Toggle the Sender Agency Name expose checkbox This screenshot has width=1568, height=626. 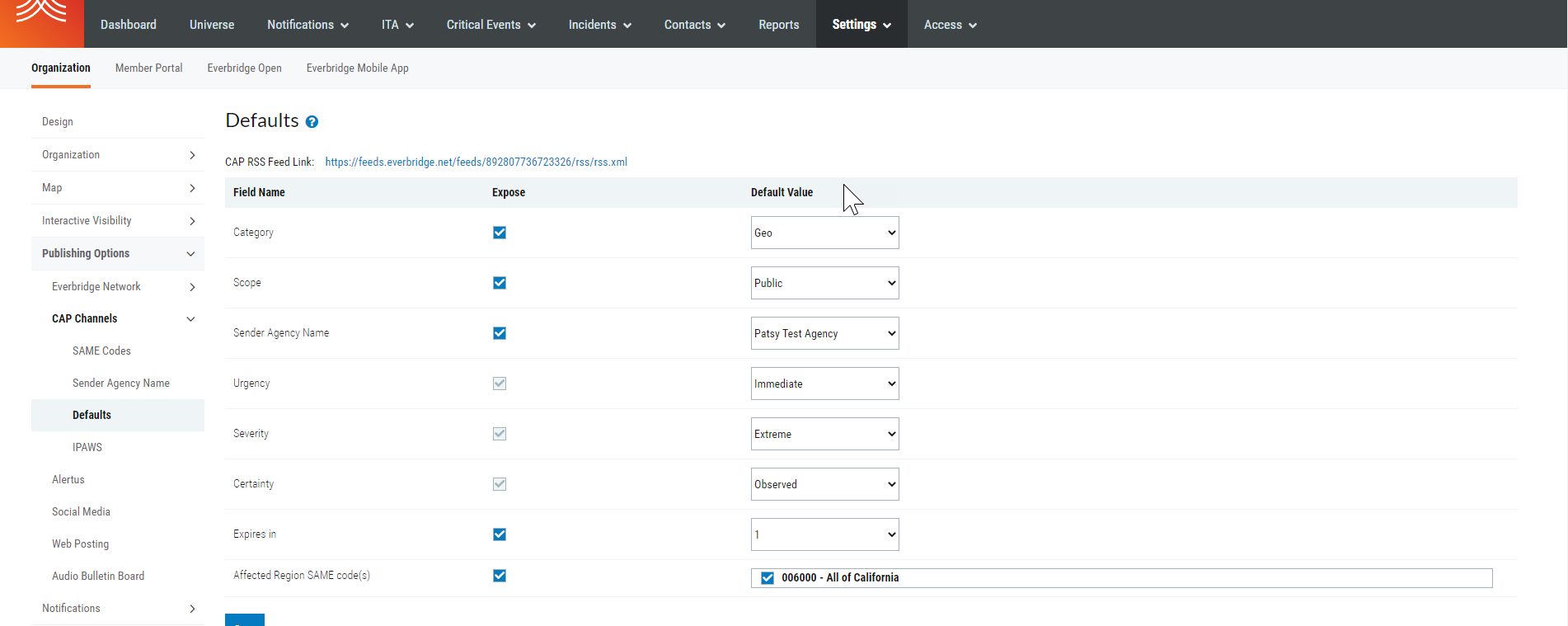coord(500,333)
